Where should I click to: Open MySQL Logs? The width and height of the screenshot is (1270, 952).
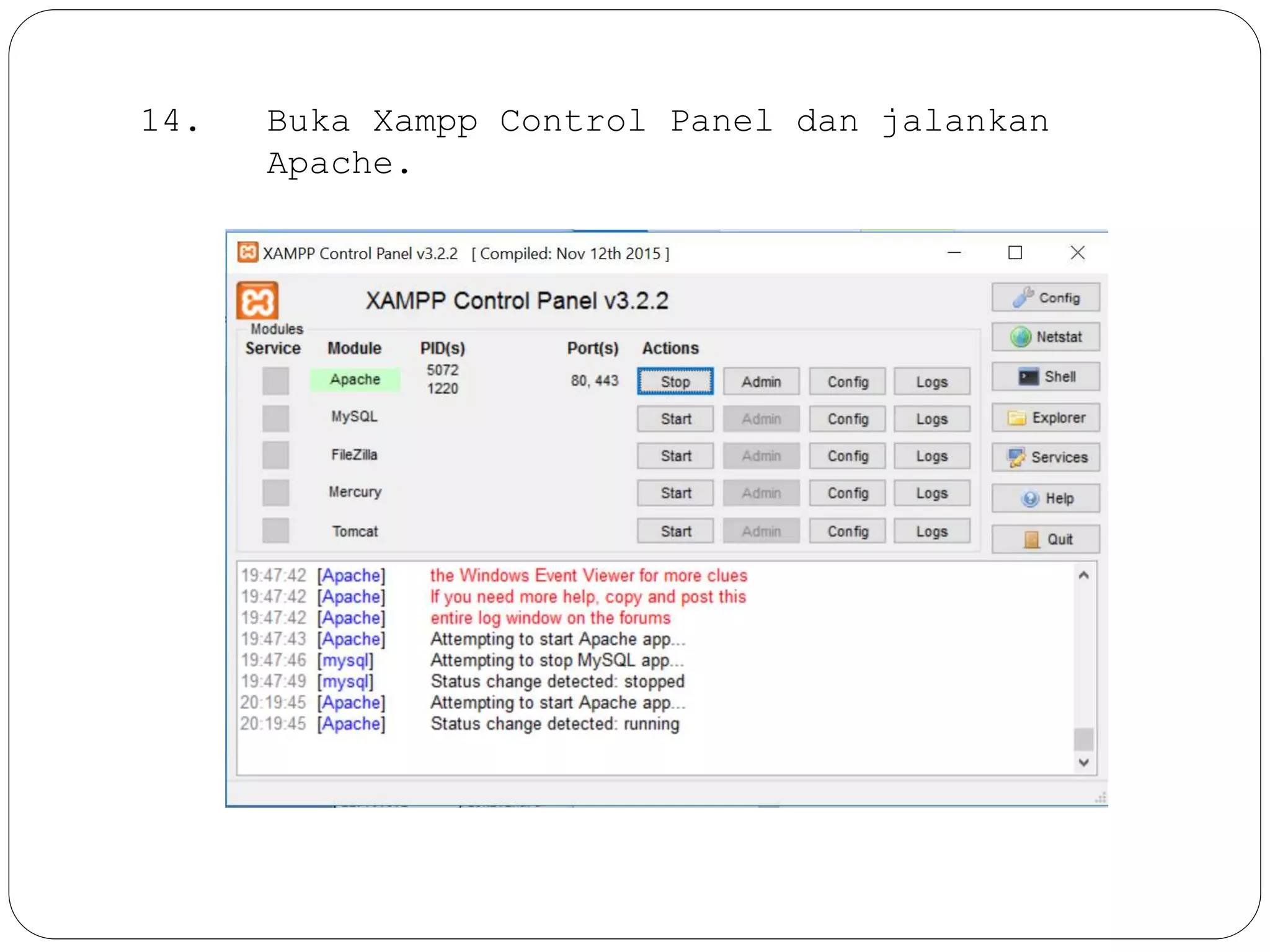click(x=932, y=419)
